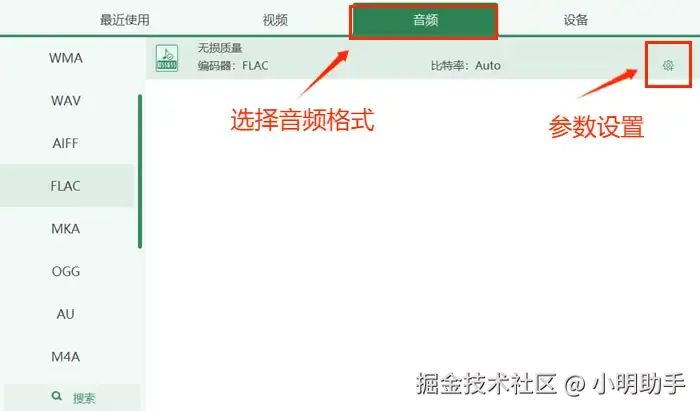Viewport: 700px width, 411px height.
Task: Switch to the 最近使用 tab
Action: point(125,20)
